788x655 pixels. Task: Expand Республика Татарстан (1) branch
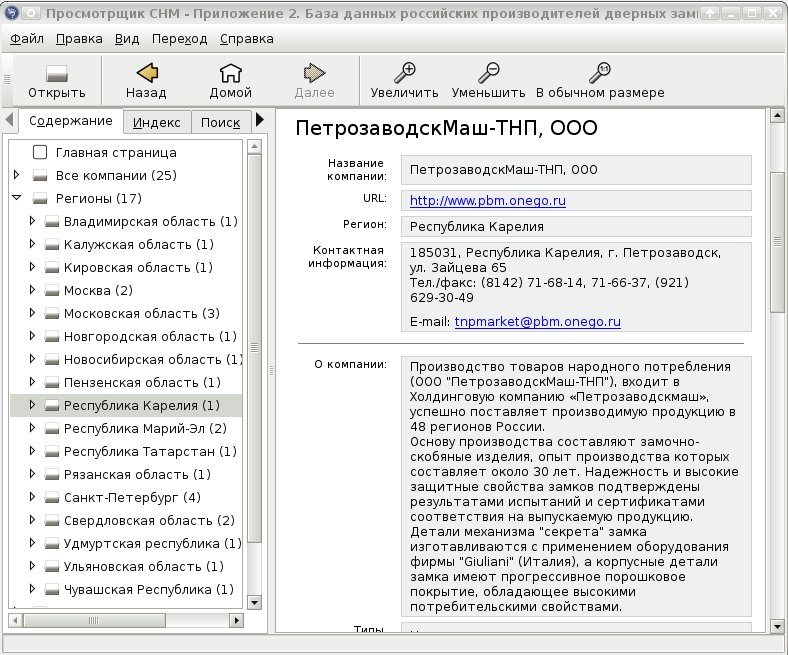(32, 451)
